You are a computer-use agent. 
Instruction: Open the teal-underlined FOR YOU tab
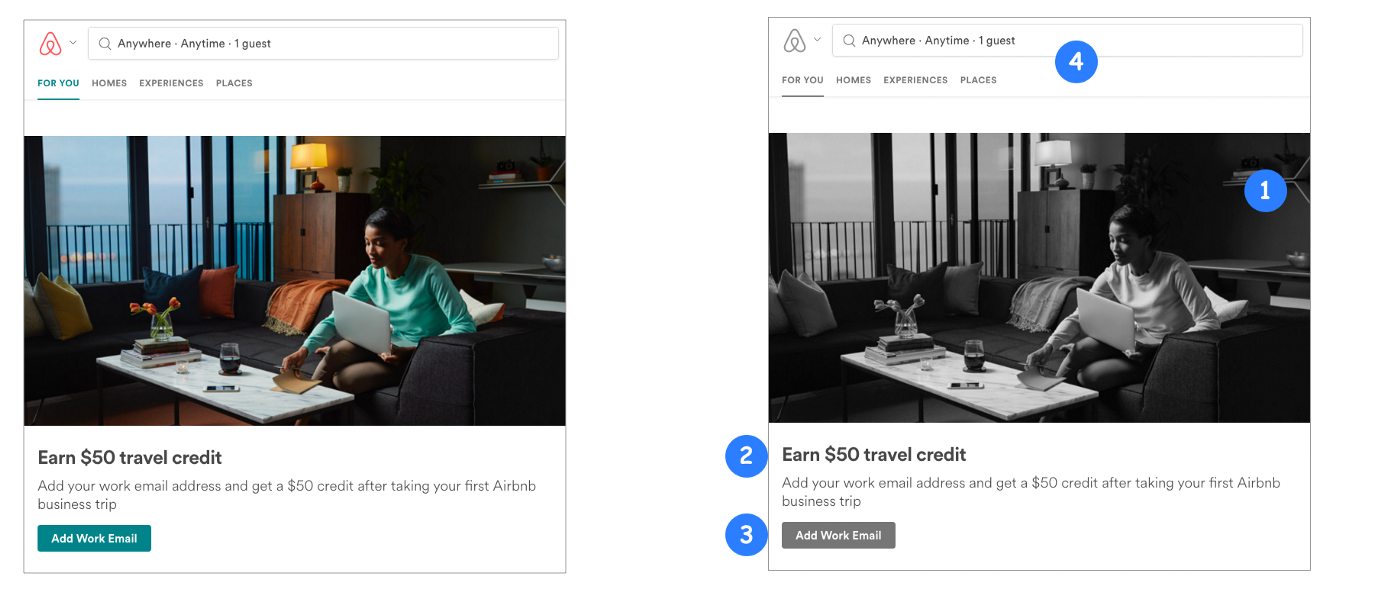58,83
